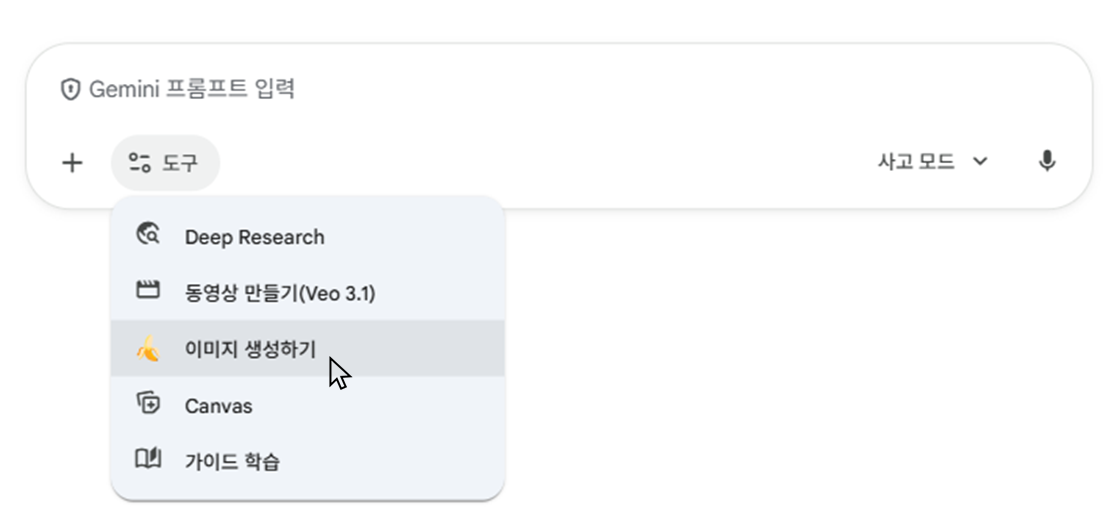The width and height of the screenshot is (1106, 524).
Task: Click the chevron next to 사고 모드
Action: (x=980, y=162)
